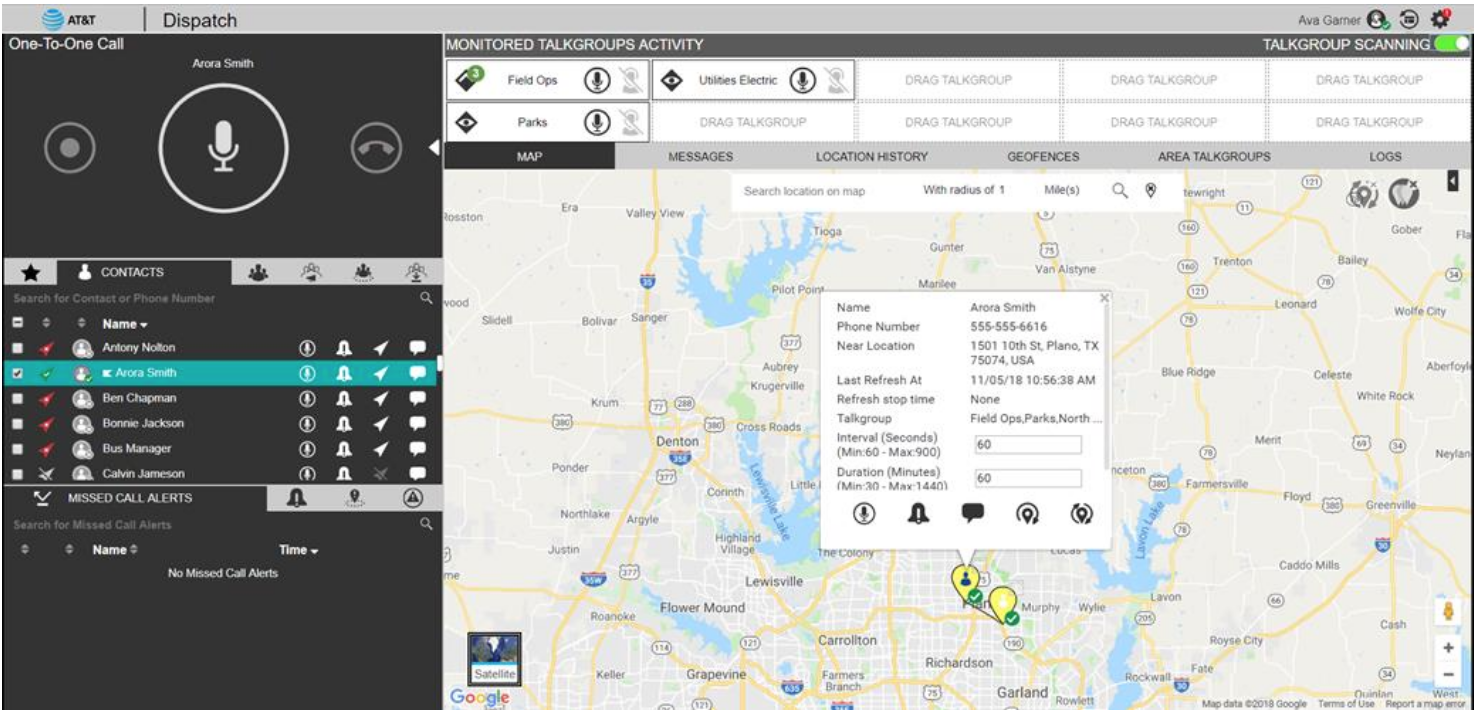Toggle the Talkgroup Scanning switch
Screen dimensions: 1474x710
[1451, 45]
